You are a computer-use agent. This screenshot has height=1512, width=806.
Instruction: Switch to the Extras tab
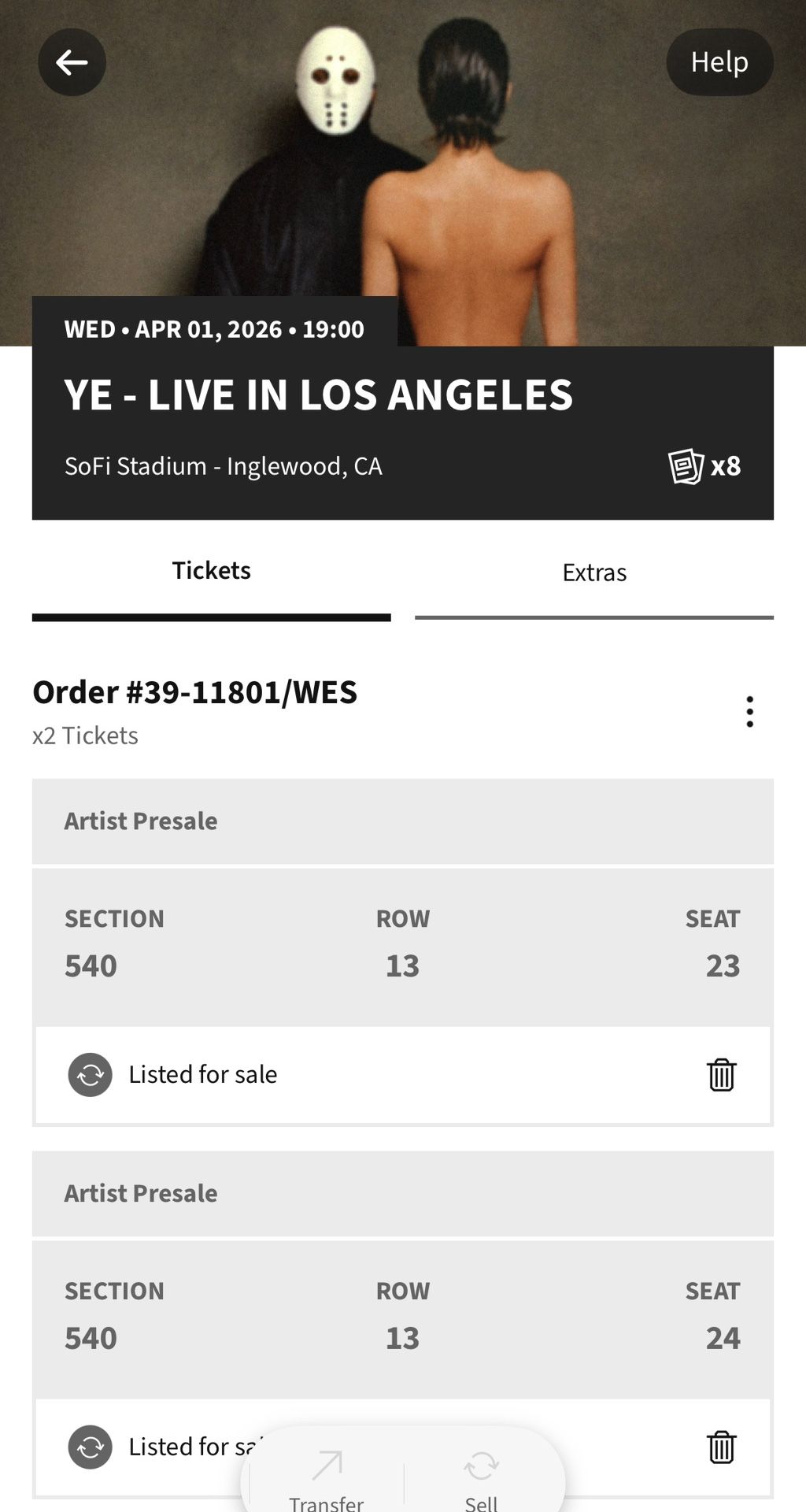(594, 573)
